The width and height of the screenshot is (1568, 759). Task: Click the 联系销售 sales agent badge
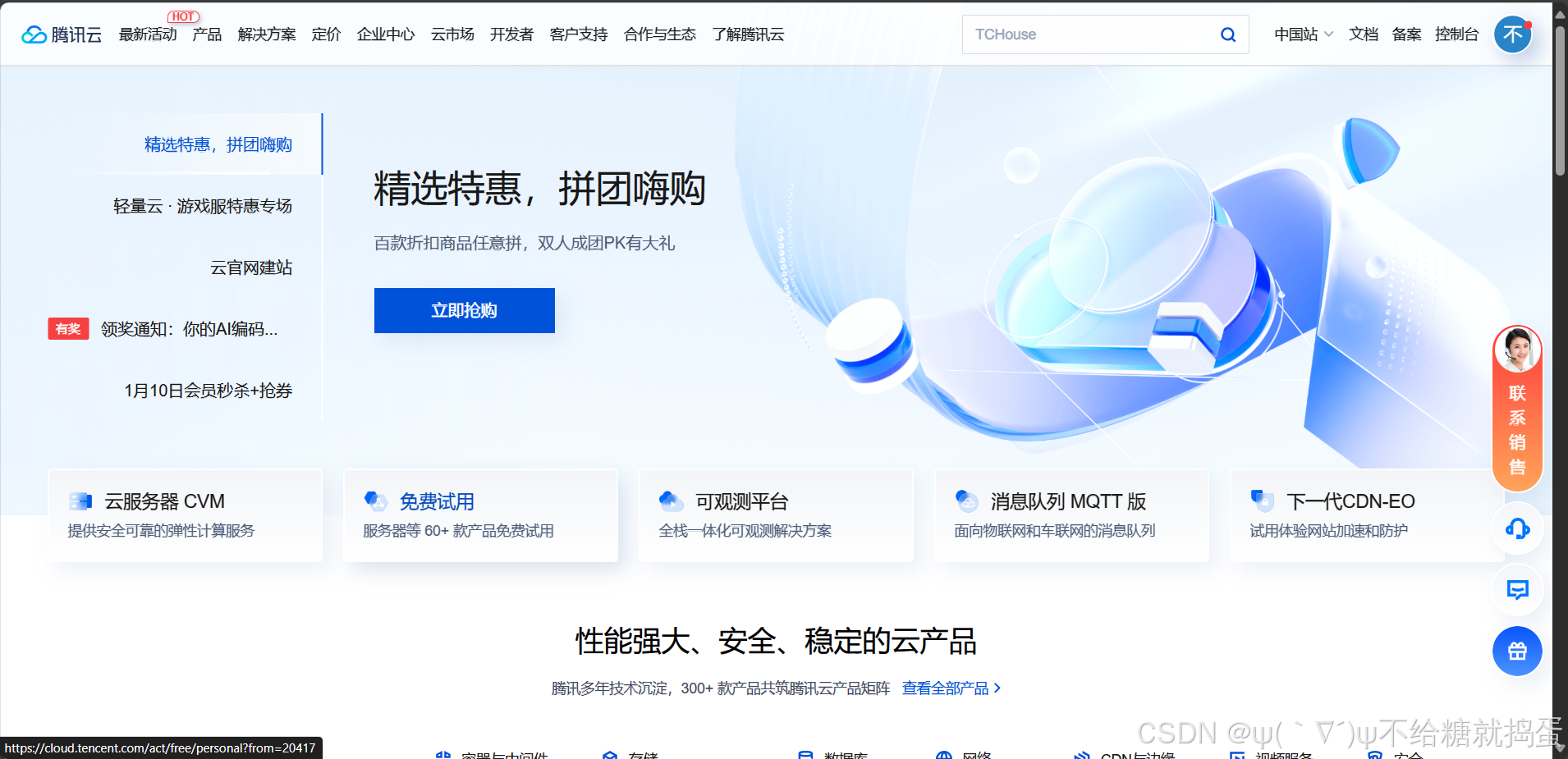tap(1517, 409)
